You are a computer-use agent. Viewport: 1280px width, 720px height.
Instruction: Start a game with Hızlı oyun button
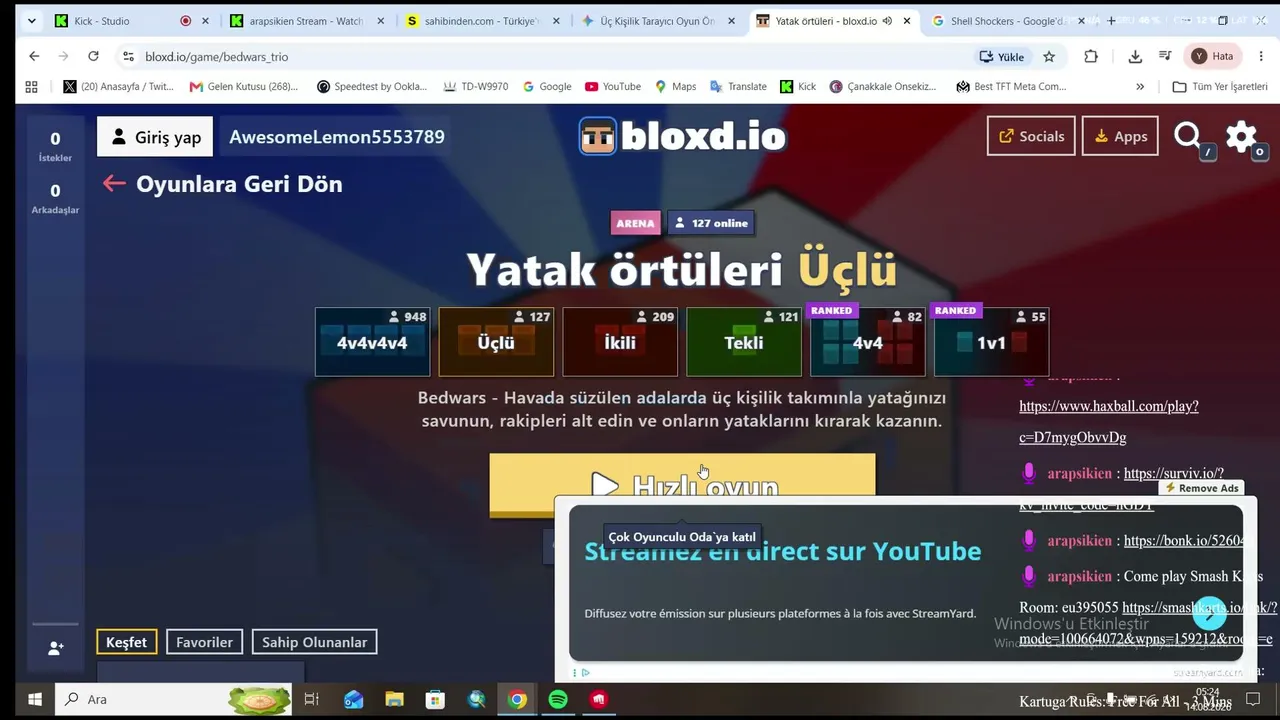(x=682, y=484)
